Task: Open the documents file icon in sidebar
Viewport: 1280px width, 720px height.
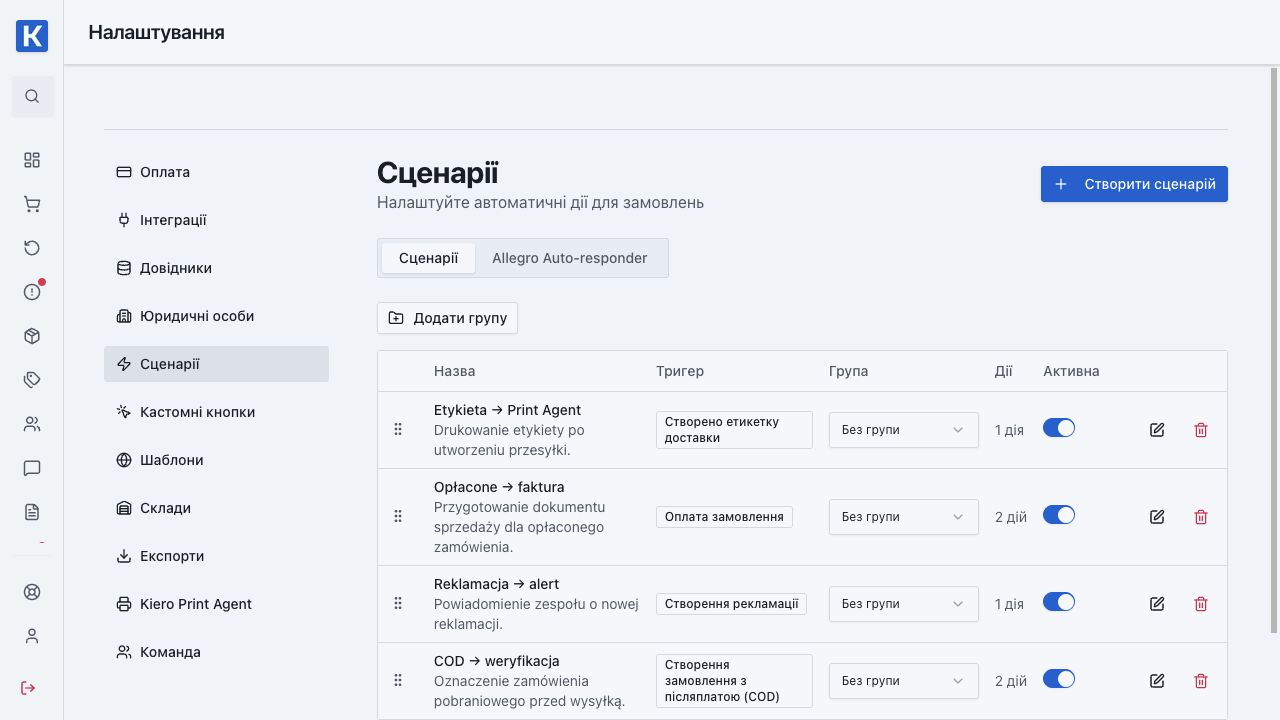Action: [x=32, y=512]
